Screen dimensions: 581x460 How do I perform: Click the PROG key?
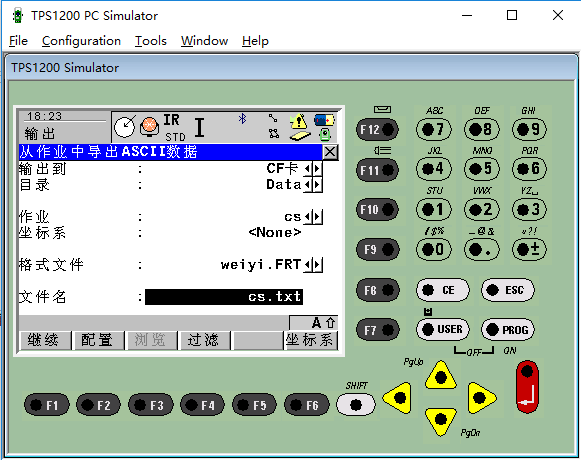508,329
